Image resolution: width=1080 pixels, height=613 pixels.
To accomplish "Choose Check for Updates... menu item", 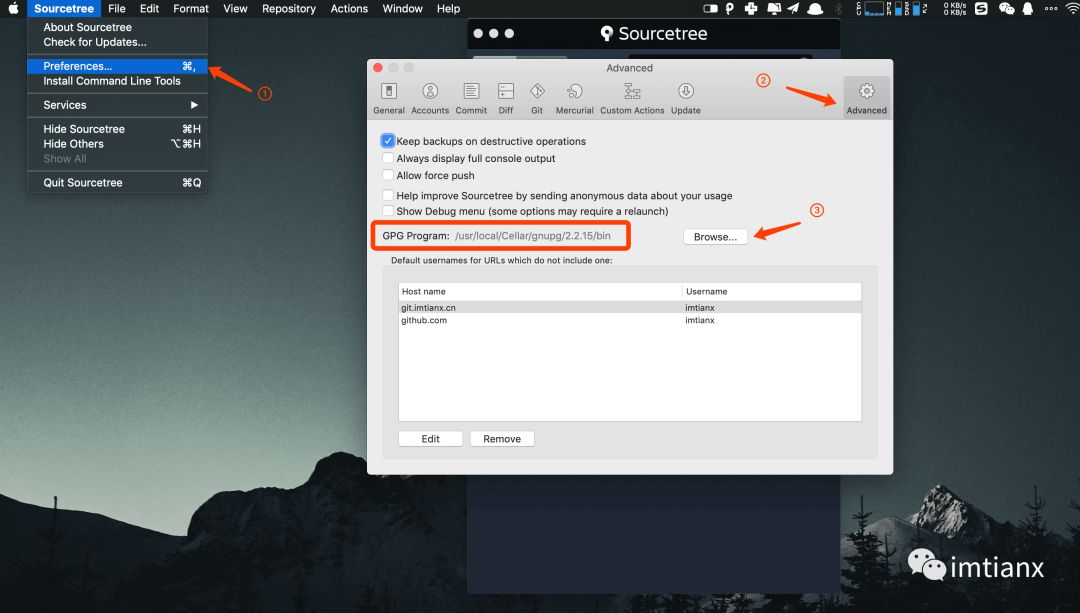I will (117, 42).
